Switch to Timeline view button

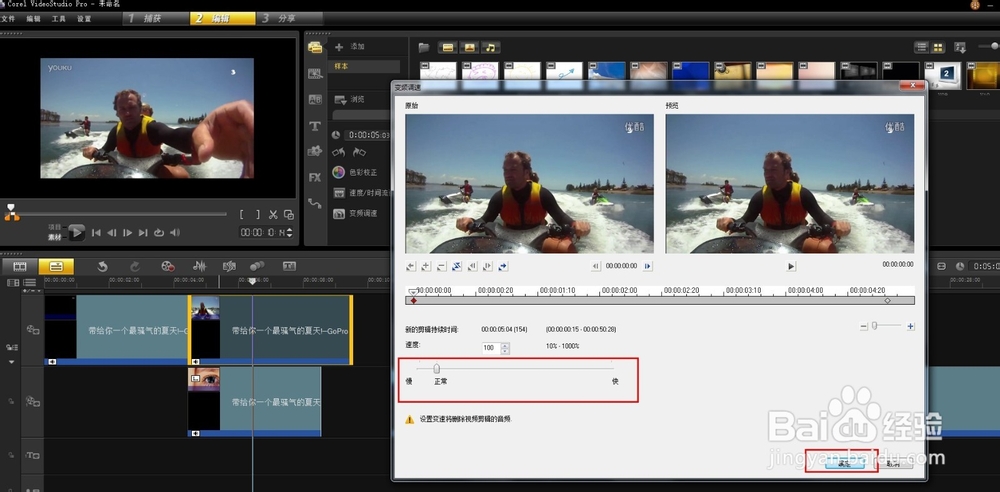coord(56,266)
